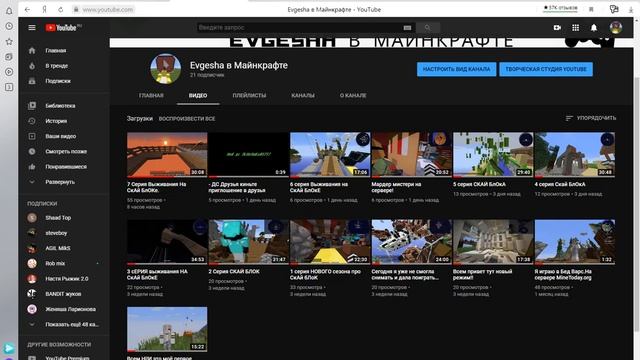Click the create video camera icon
The image size is (640, 360).
pyautogui.click(x=557, y=27)
